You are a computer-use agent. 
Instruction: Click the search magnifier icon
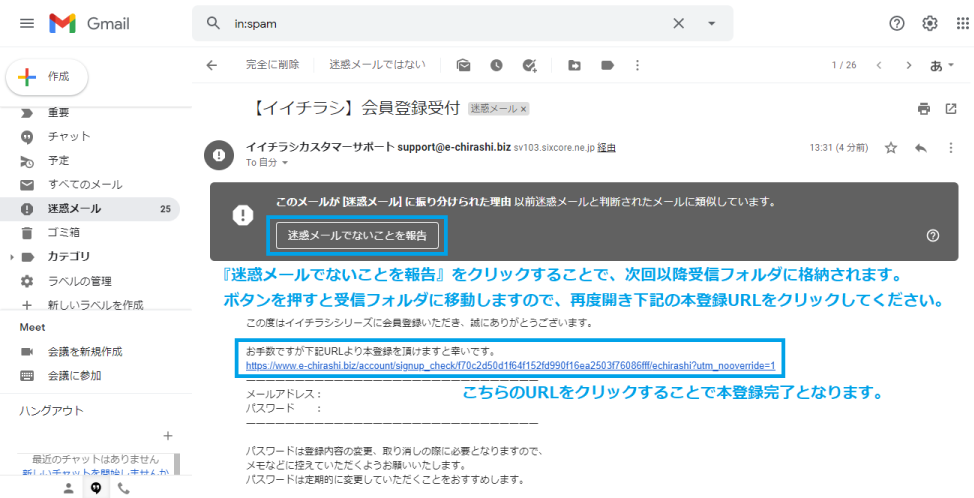[213, 24]
